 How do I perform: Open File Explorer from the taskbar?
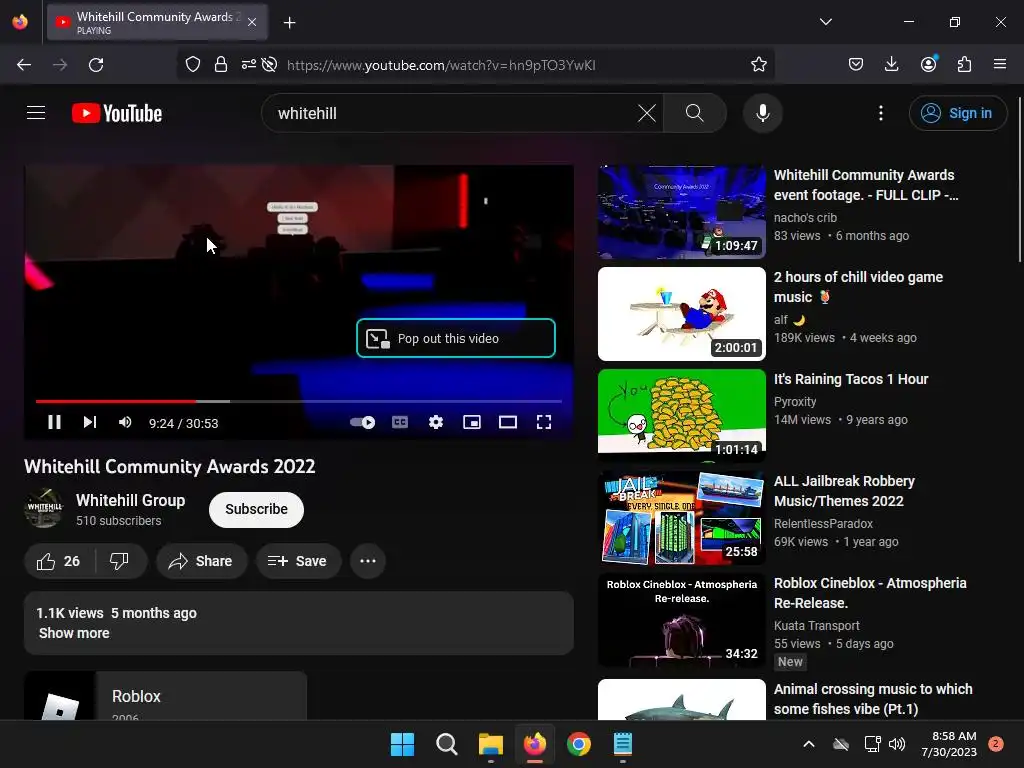tap(490, 744)
